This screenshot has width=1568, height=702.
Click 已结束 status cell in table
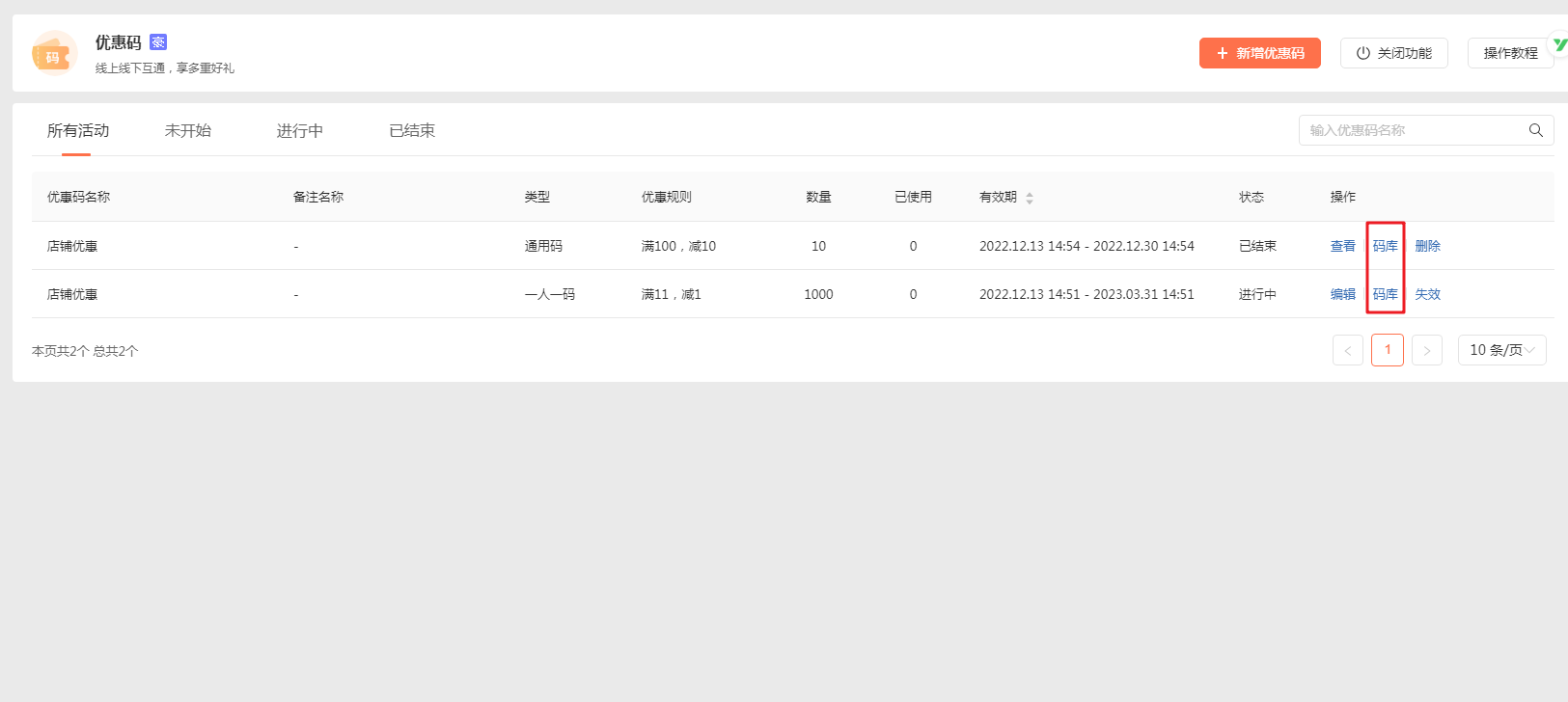click(x=1257, y=246)
